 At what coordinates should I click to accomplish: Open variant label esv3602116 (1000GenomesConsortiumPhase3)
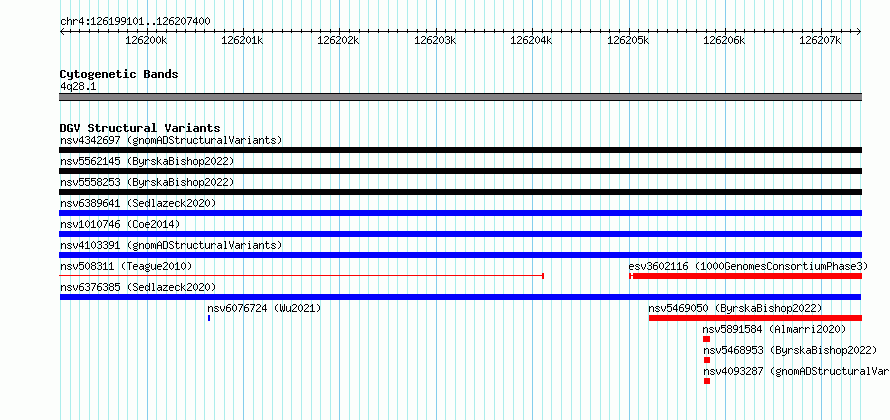pos(748,266)
